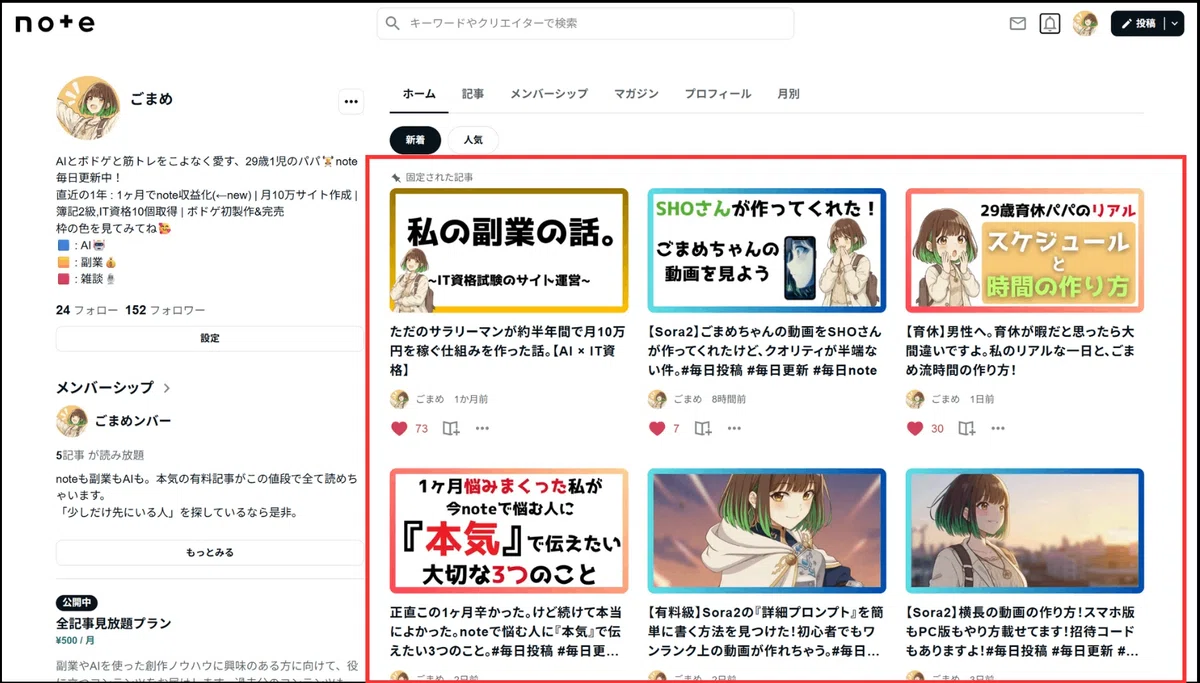Open the three-dot profile menu beside ごまめ

(350, 101)
